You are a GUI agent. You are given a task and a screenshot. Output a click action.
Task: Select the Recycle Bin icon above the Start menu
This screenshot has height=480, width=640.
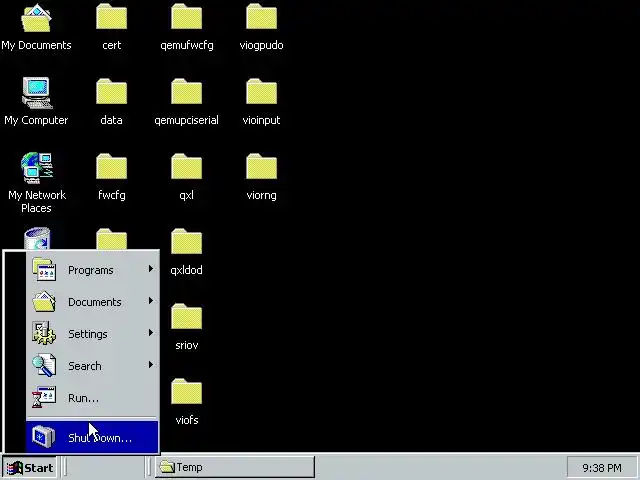(37, 238)
